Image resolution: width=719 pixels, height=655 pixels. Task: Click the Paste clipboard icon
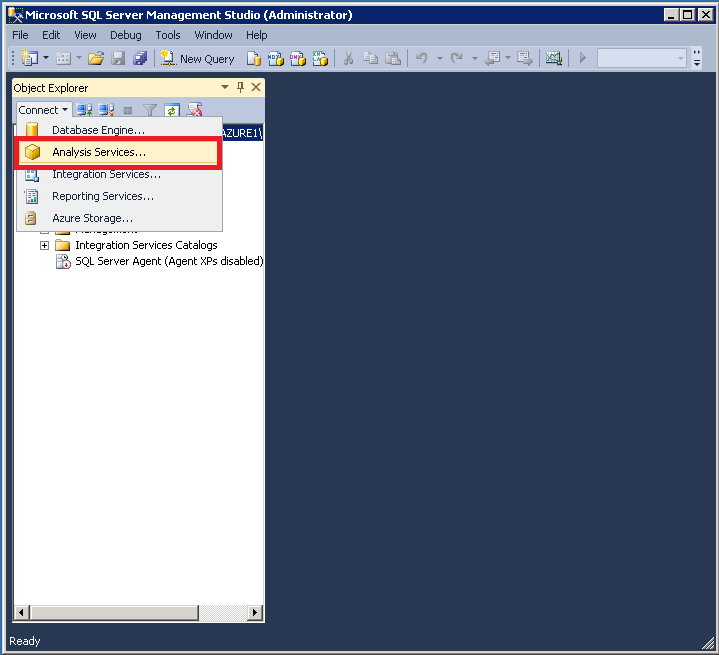click(393, 59)
